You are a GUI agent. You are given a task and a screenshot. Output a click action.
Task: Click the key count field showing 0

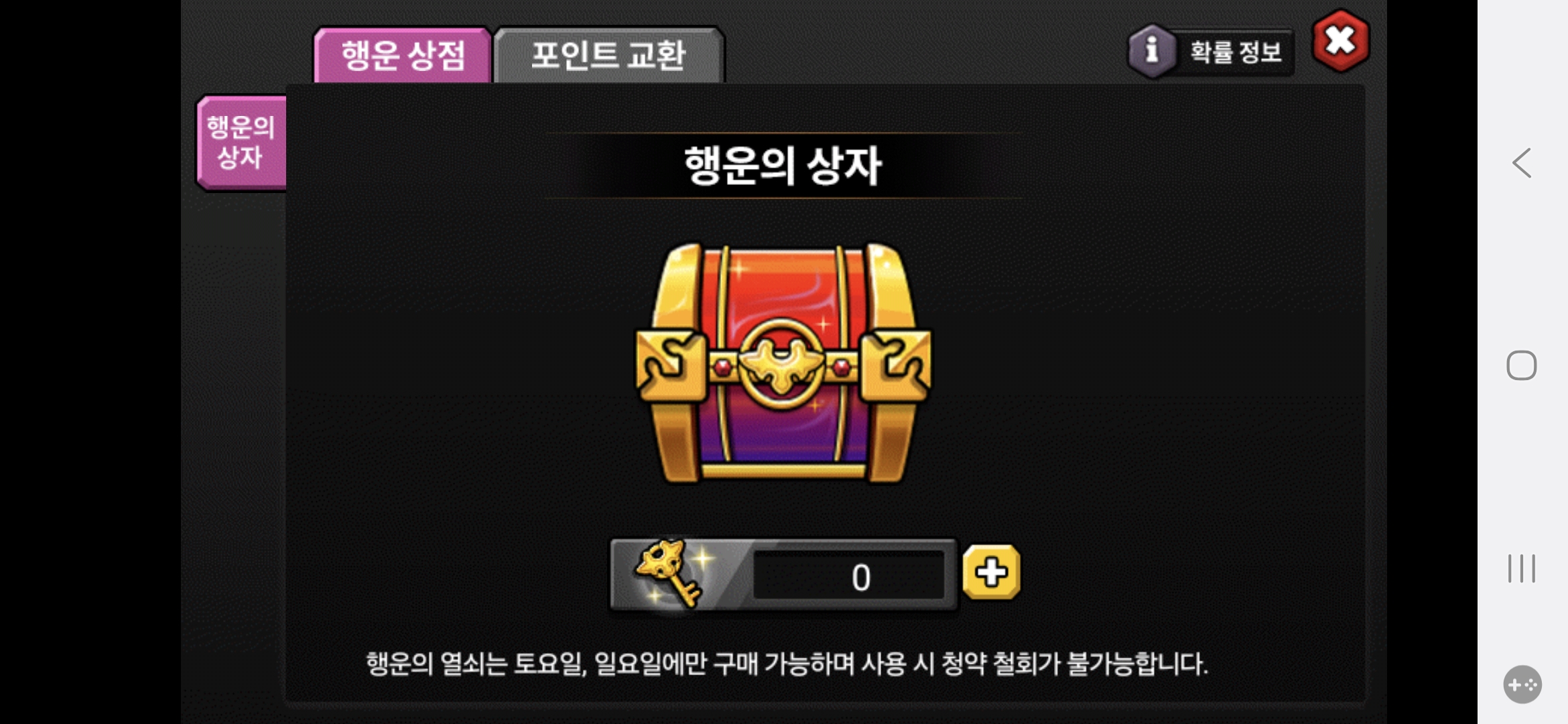(848, 576)
